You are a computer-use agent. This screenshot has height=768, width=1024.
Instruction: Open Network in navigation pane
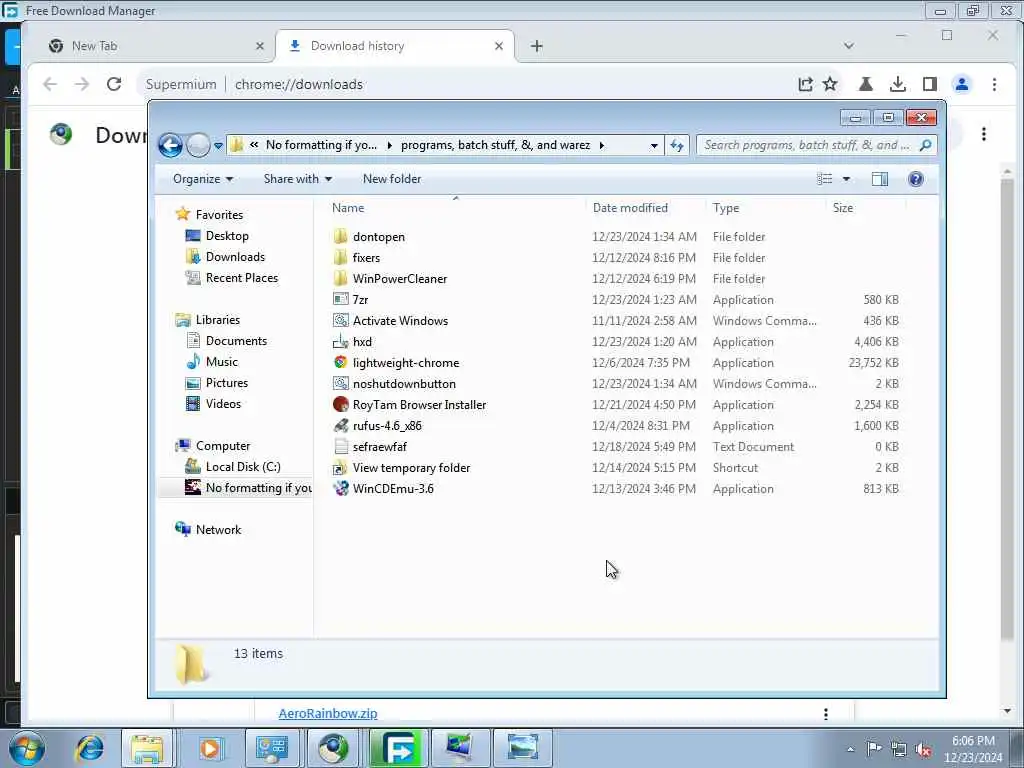(x=218, y=530)
